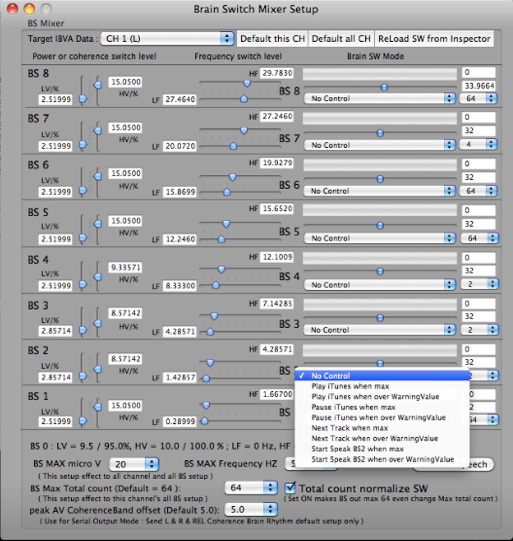The width and height of the screenshot is (513, 541).
Task: Click BS 3 HF field showing 7.14285
Action: point(277,304)
